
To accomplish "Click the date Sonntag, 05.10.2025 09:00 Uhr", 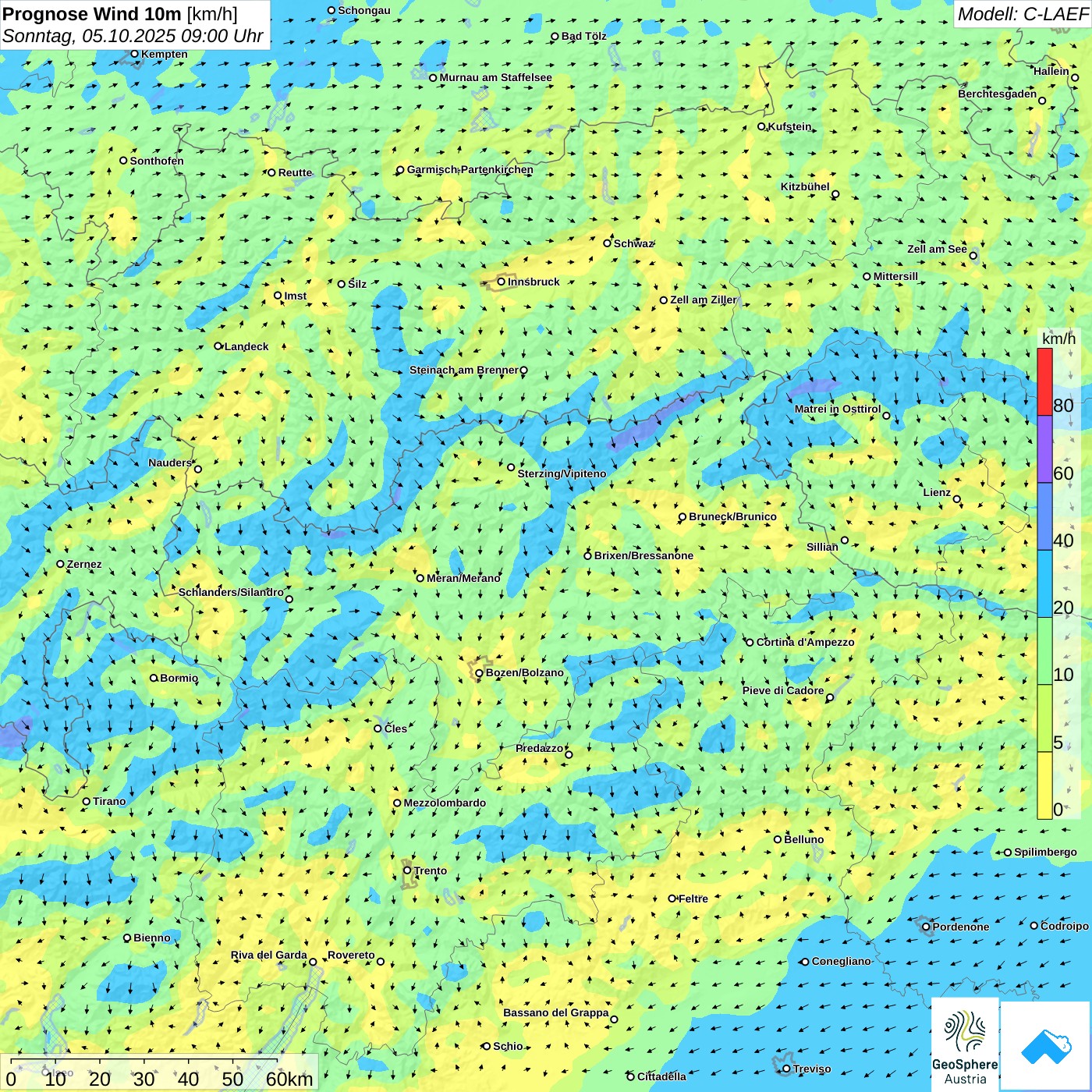I will click(133, 36).
